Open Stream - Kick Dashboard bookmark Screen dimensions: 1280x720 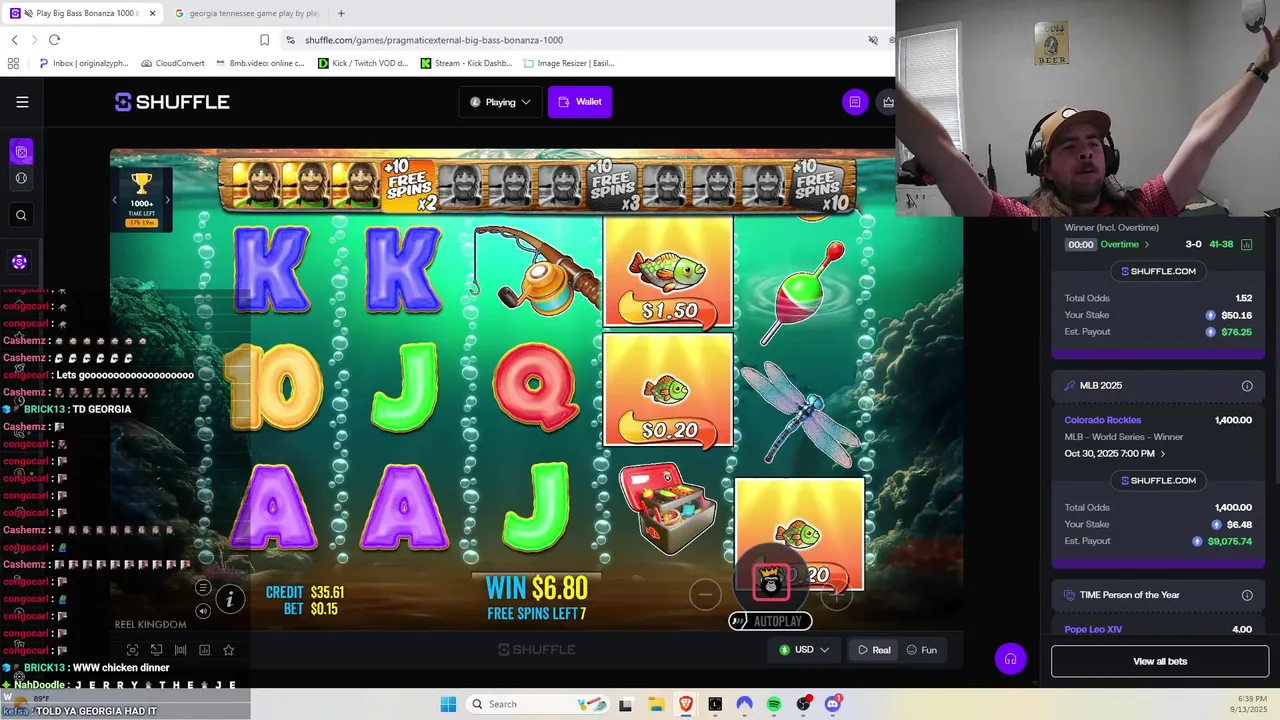coord(467,63)
